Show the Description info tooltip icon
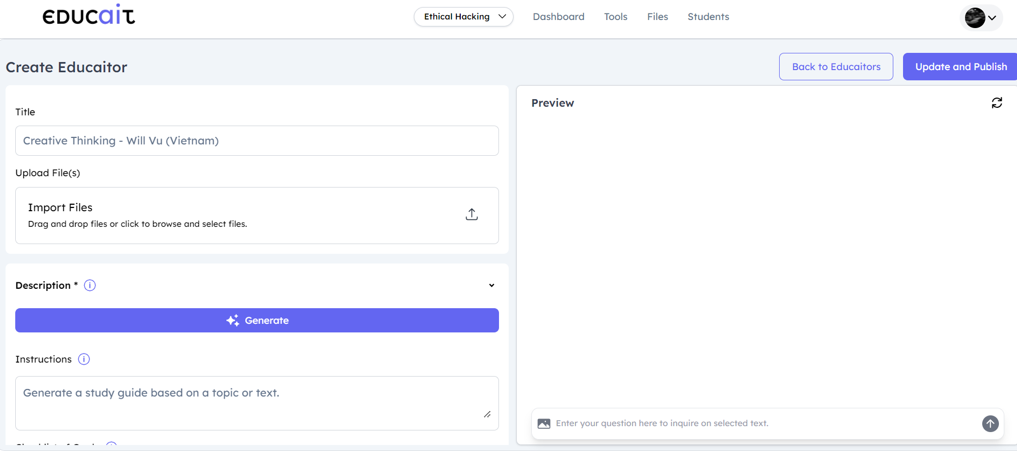The image size is (1017, 451). 90,286
